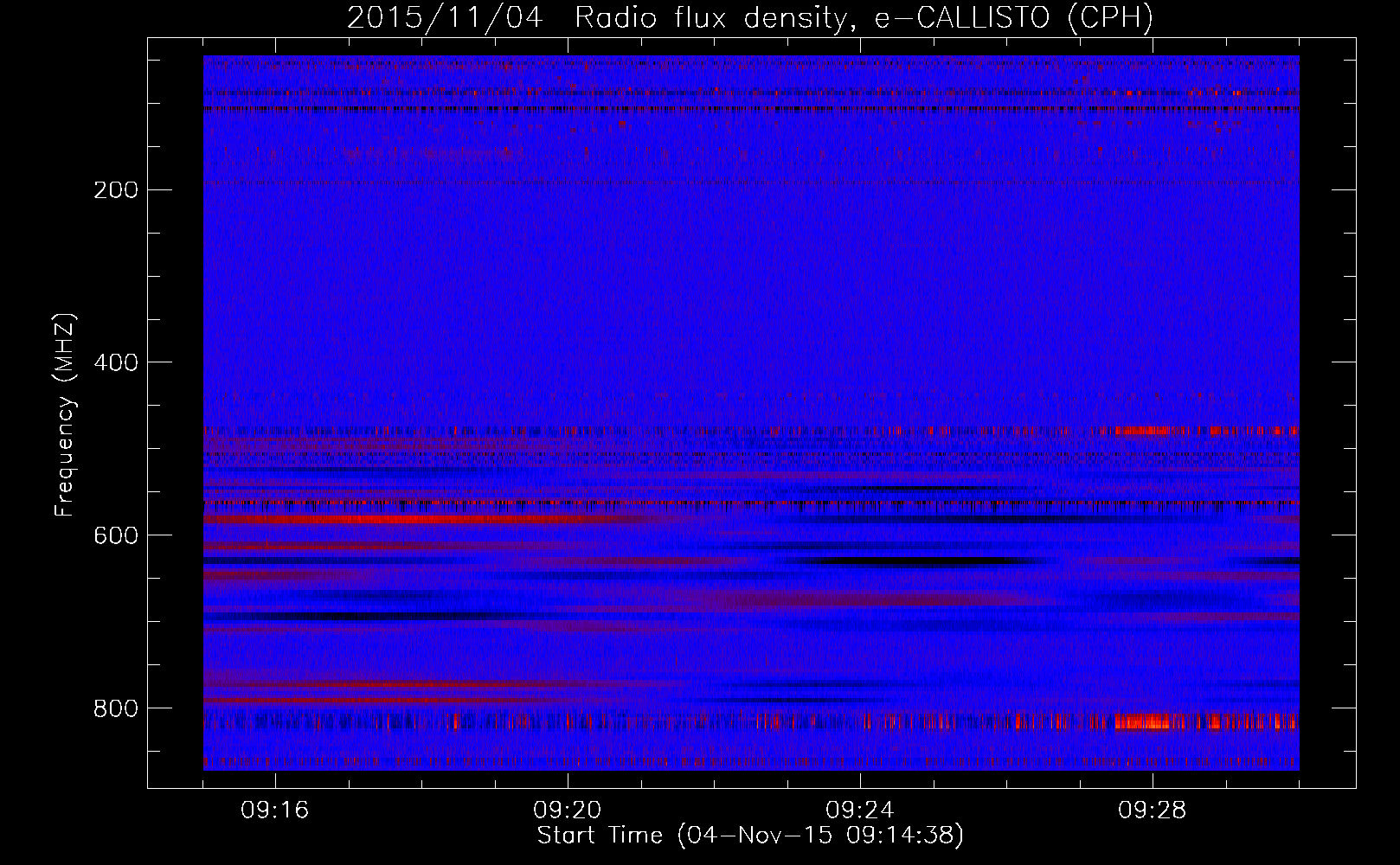Viewport: 1400px width, 865px height.
Task: Click the '09:20' time tick label
Action: (568, 811)
